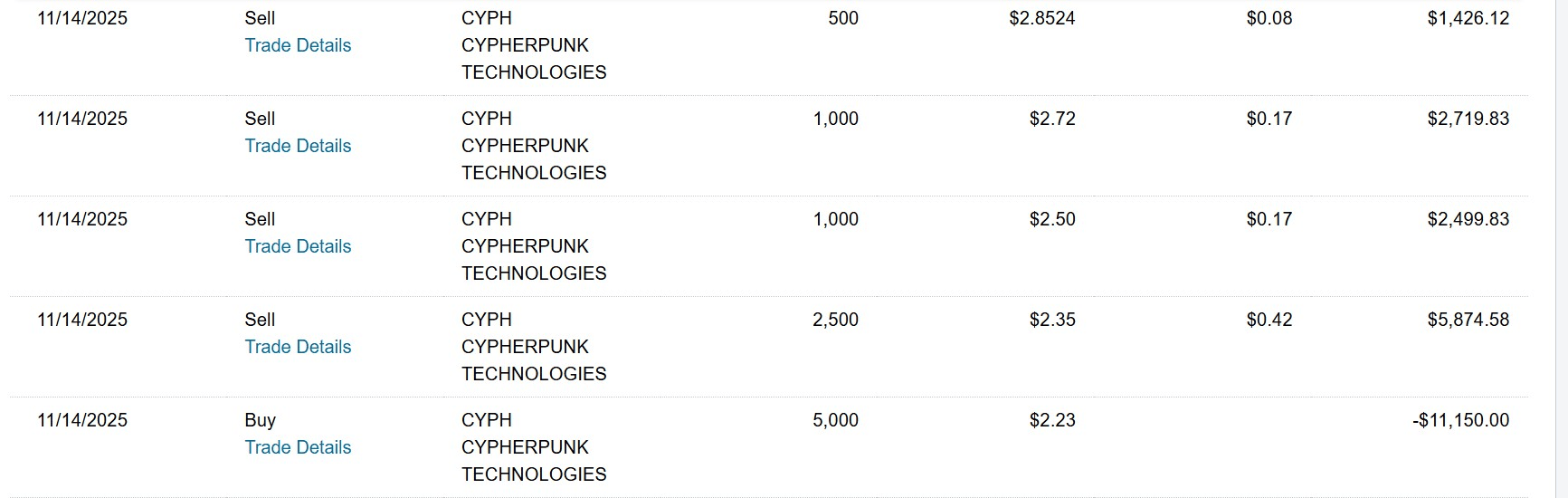Open Trade Details for the $2.72 sell
This screenshot has height=498, width=1568.
click(x=298, y=146)
